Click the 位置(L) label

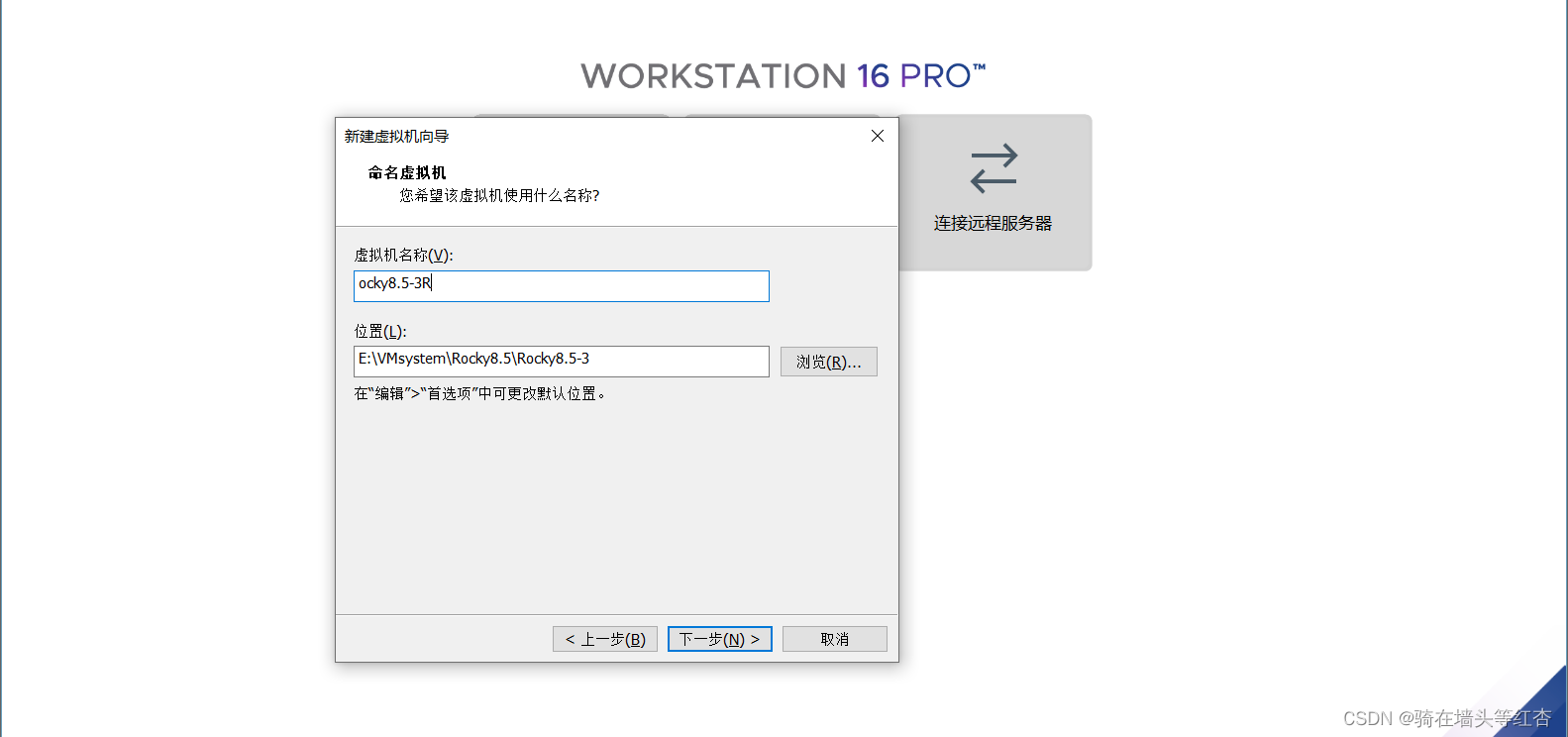coord(380,331)
